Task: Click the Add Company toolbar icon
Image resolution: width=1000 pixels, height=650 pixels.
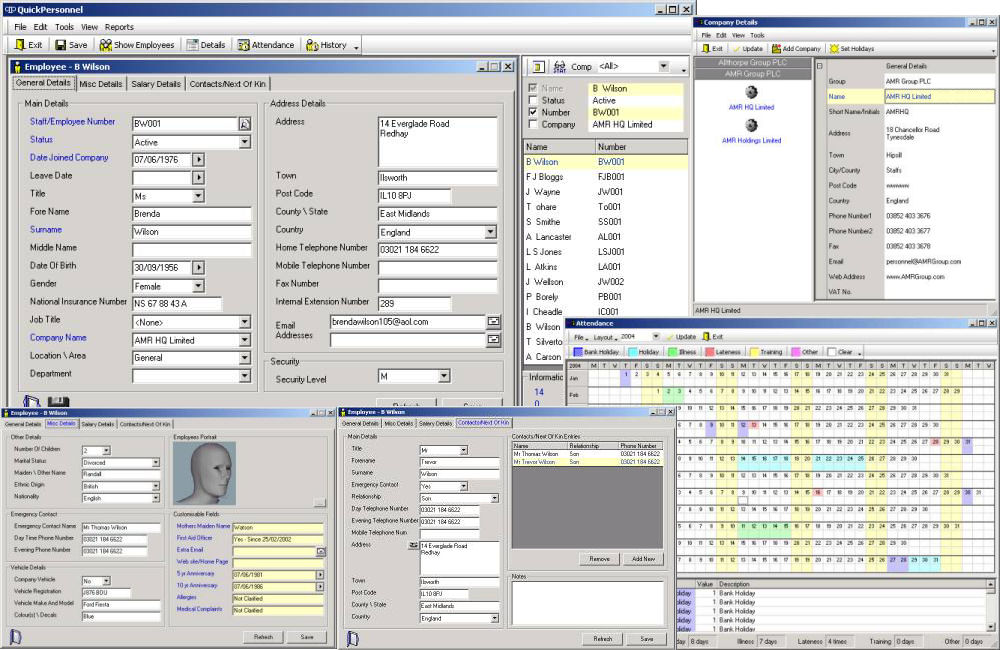Action: click(775, 48)
